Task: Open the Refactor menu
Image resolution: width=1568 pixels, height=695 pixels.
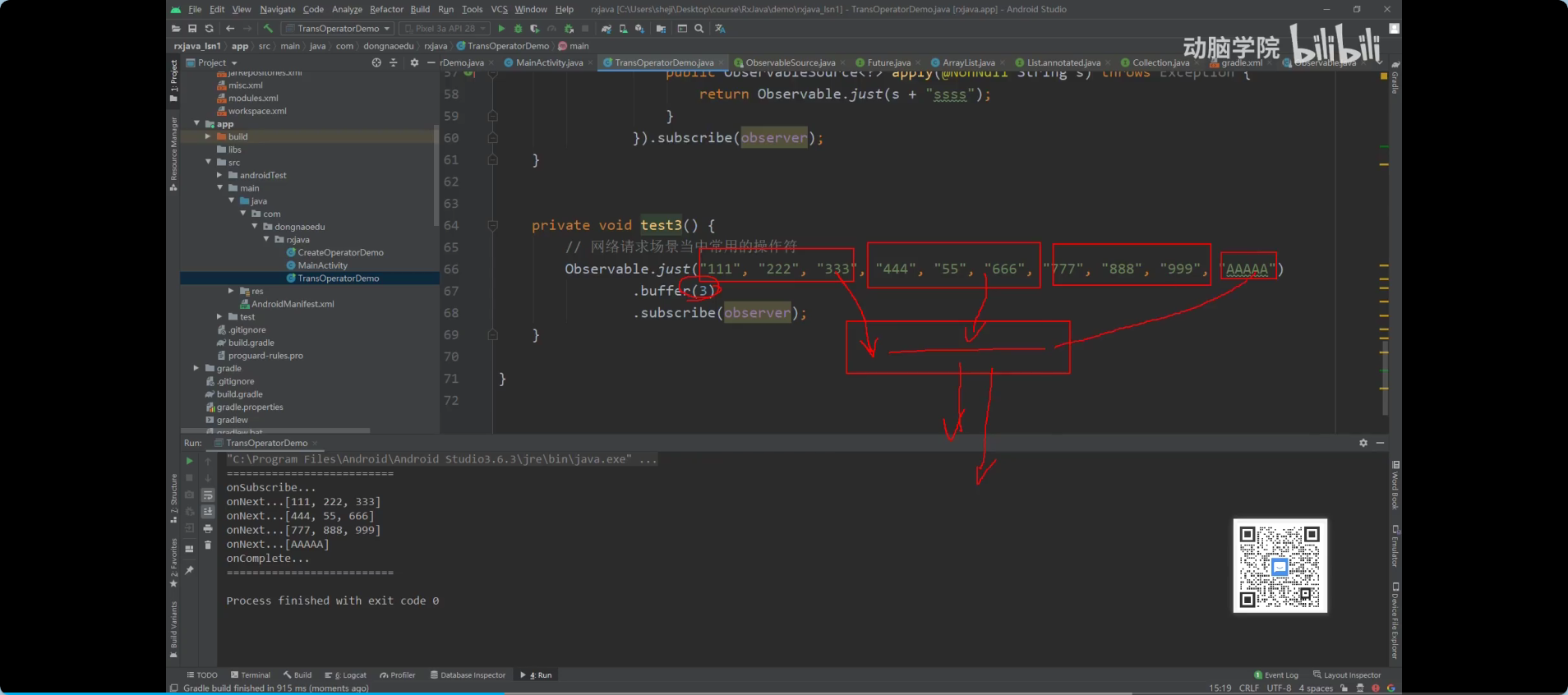Action: (386, 9)
